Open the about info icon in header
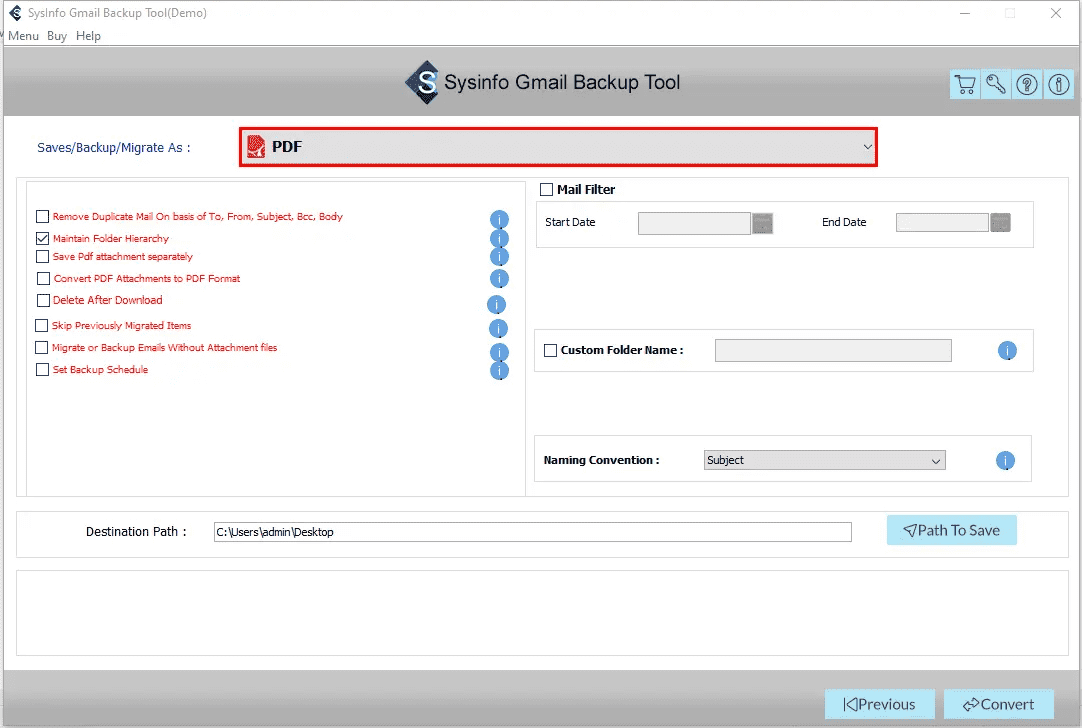Image resolution: width=1082 pixels, height=728 pixels. (x=1059, y=84)
